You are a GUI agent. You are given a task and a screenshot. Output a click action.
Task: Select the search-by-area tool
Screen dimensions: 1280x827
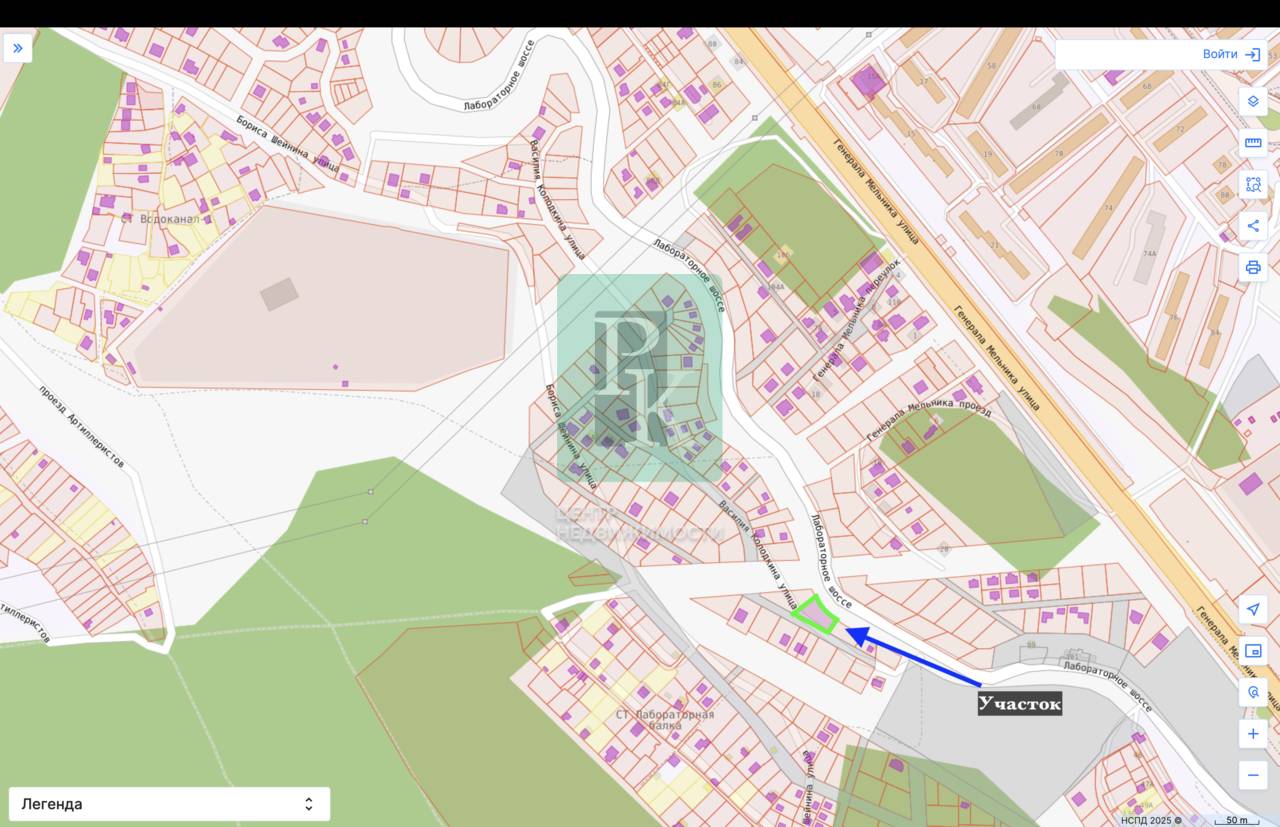pos(1253,184)
